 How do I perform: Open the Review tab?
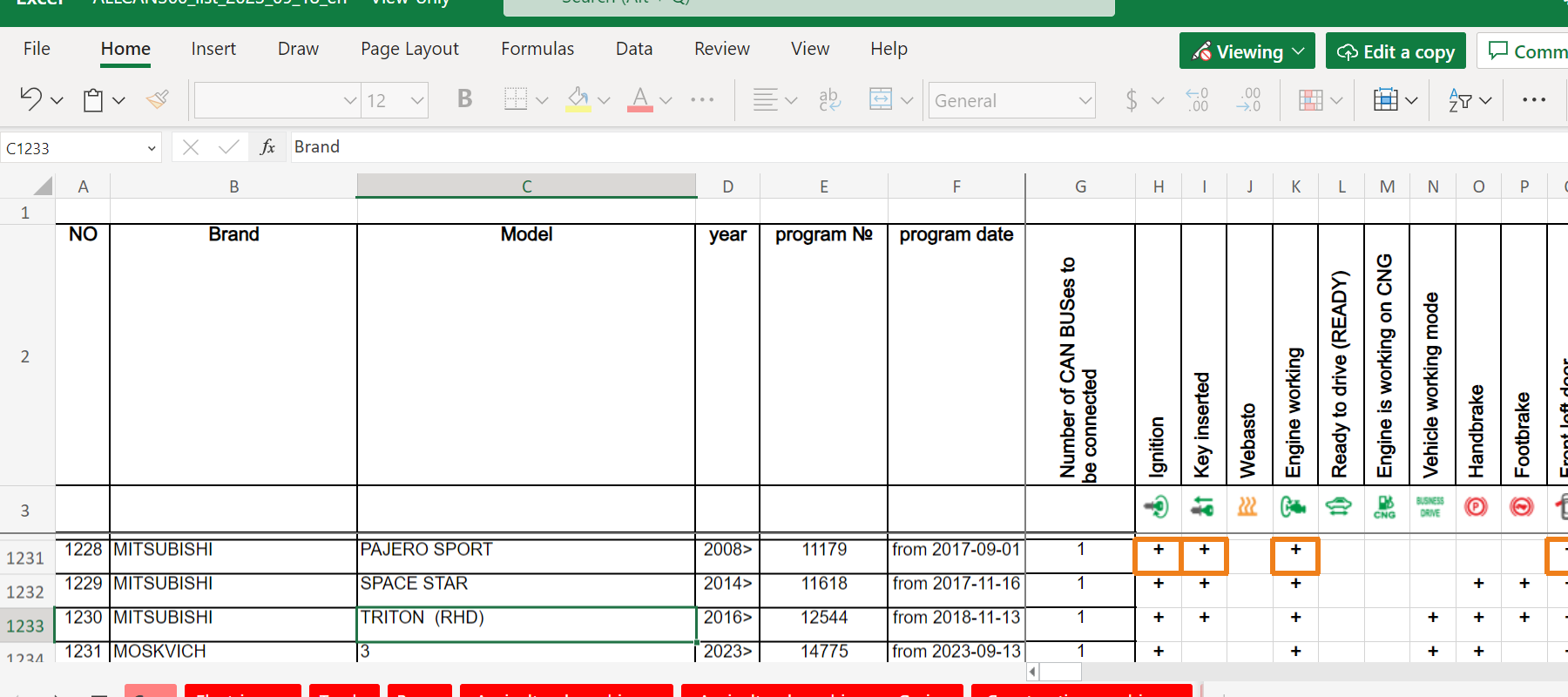coord(722,49)
